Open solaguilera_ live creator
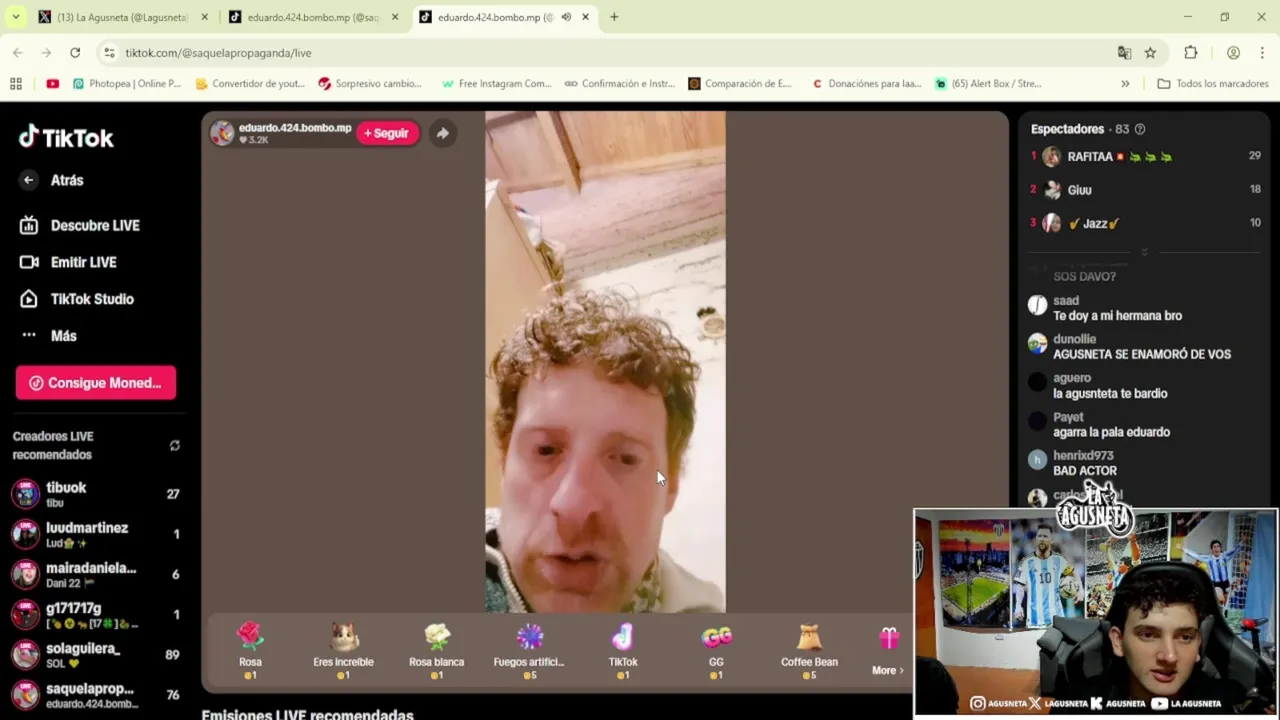 click(96, 655)
